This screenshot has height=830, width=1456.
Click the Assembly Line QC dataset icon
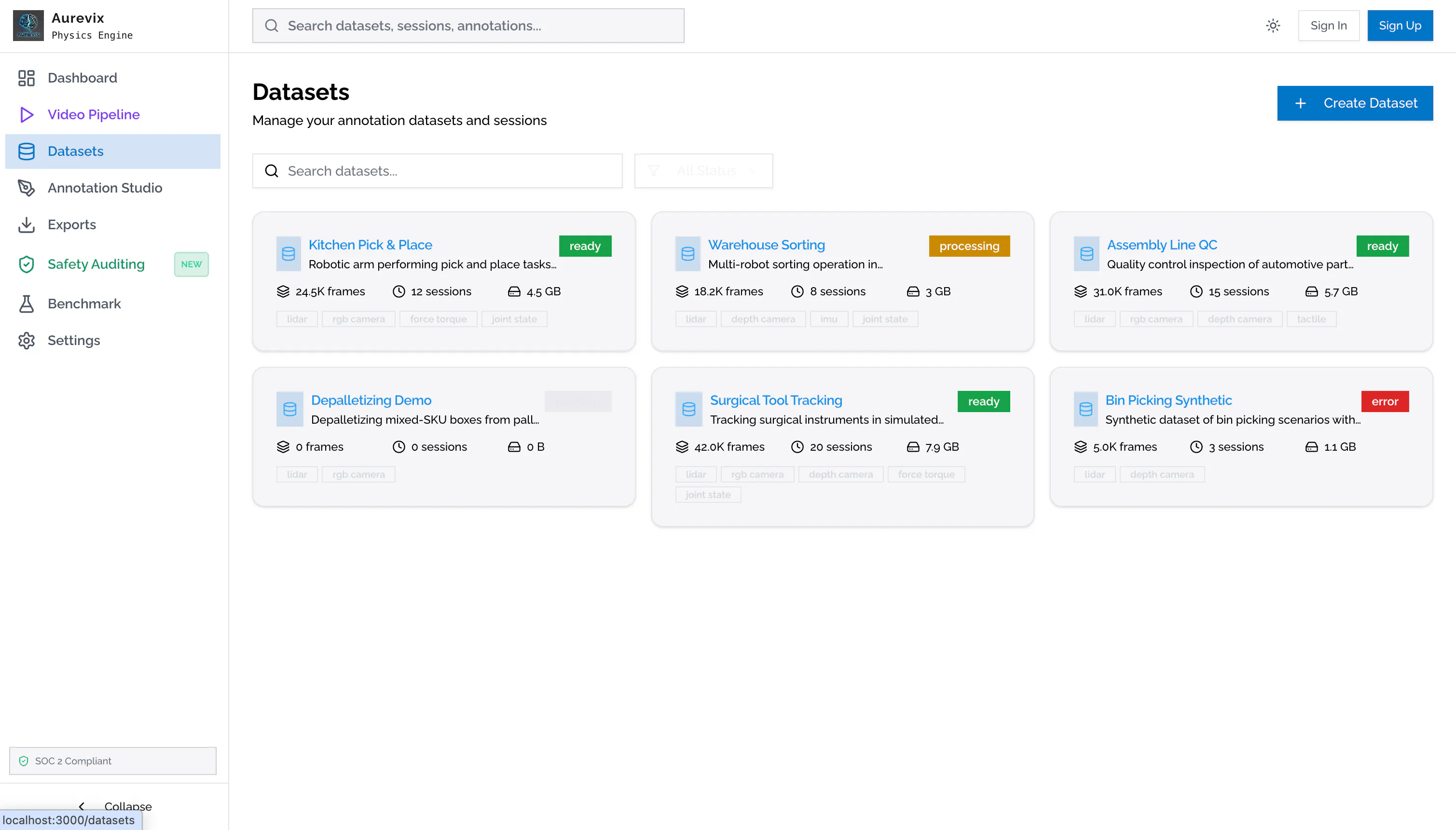(x=1086, y=254)
